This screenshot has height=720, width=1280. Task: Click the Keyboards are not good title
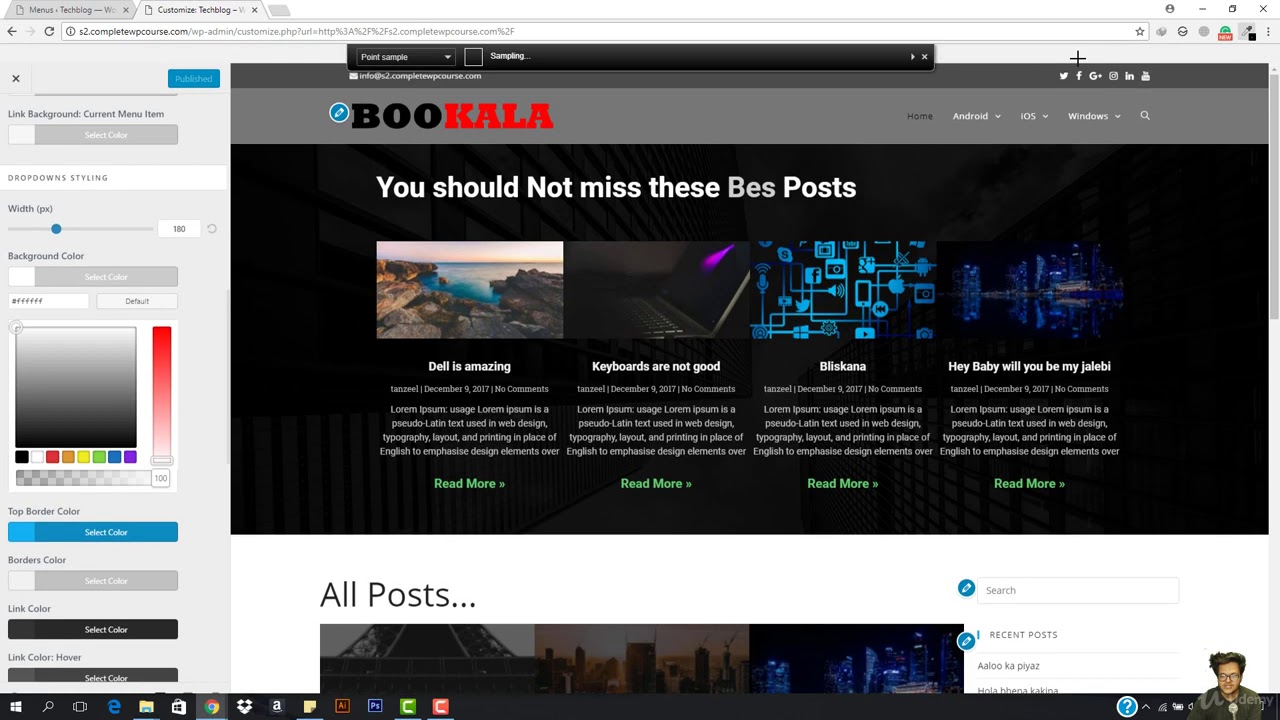tap(656, 367)
